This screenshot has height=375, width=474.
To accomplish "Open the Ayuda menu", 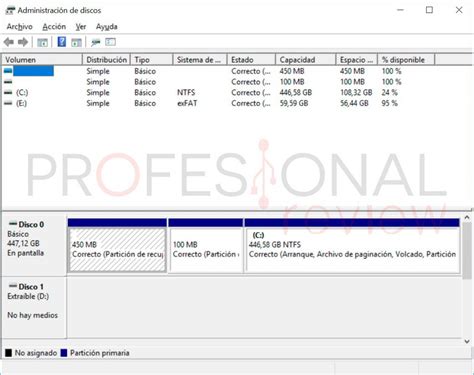I will 107,27.
